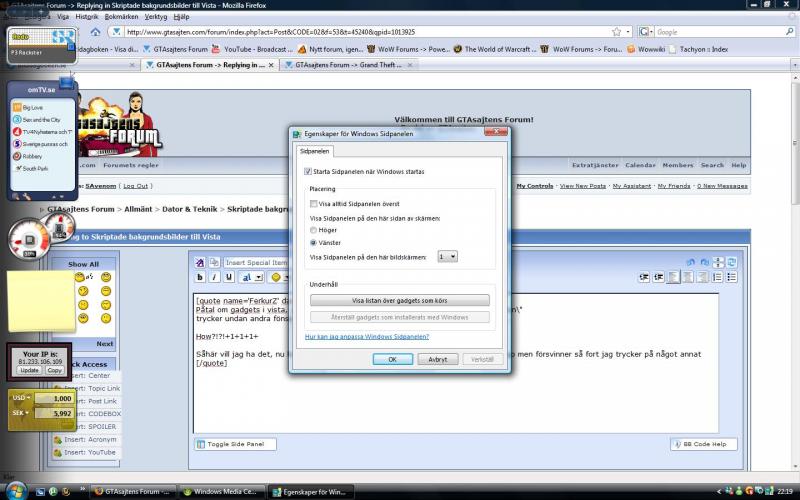Click the CPU meter gadget dial
Viewport: 800px width, 500px height.
point(28,236)
